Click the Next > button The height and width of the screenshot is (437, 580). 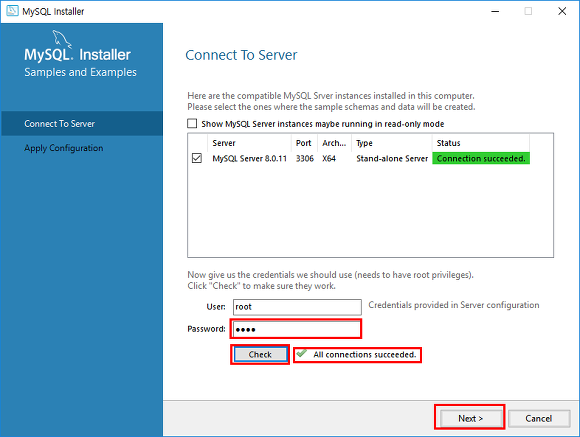[470, 418]
